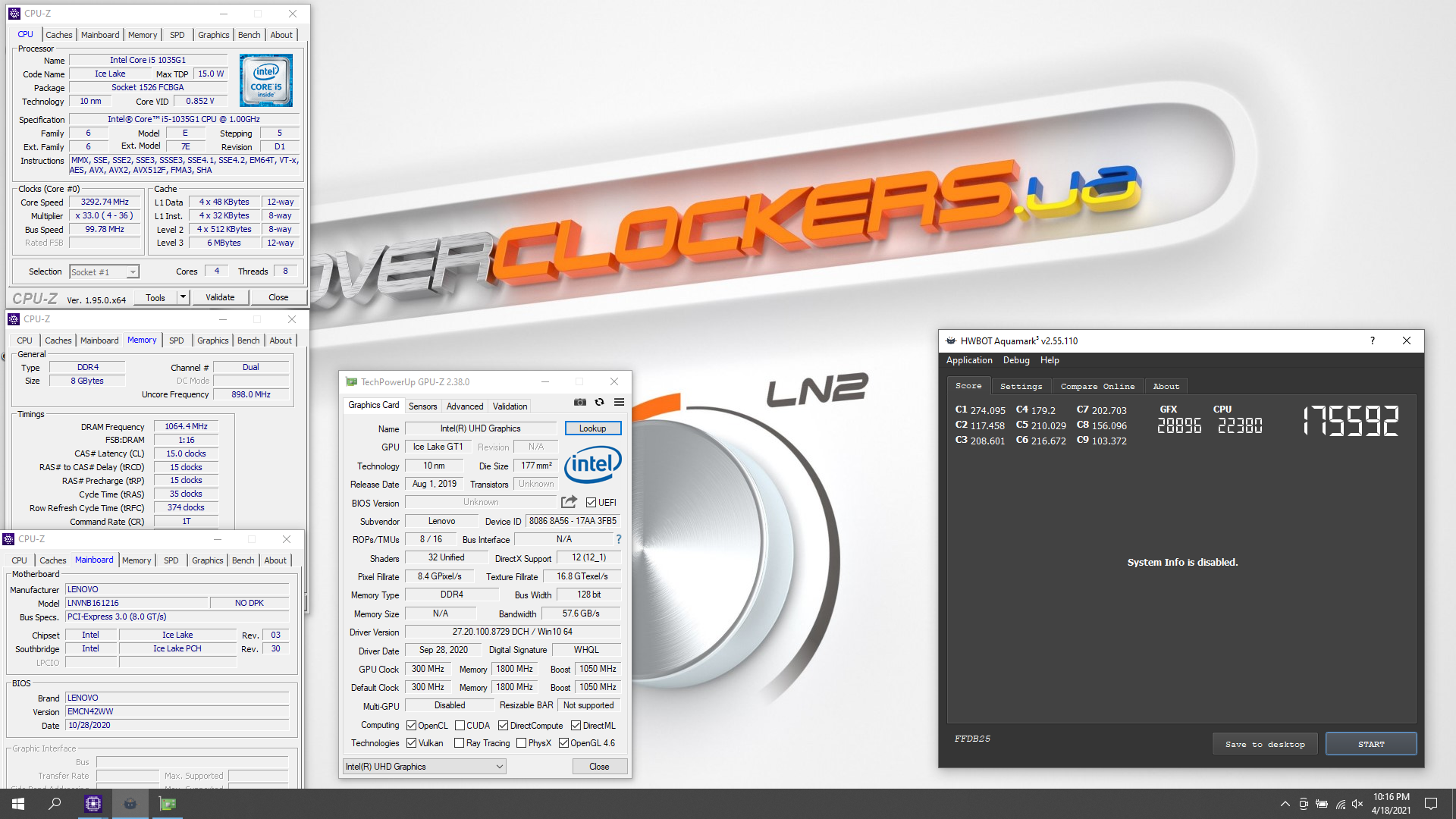Screen dimensions: 1456x819
Task: Toggle the UEFI checkbox
Action: 591,502
